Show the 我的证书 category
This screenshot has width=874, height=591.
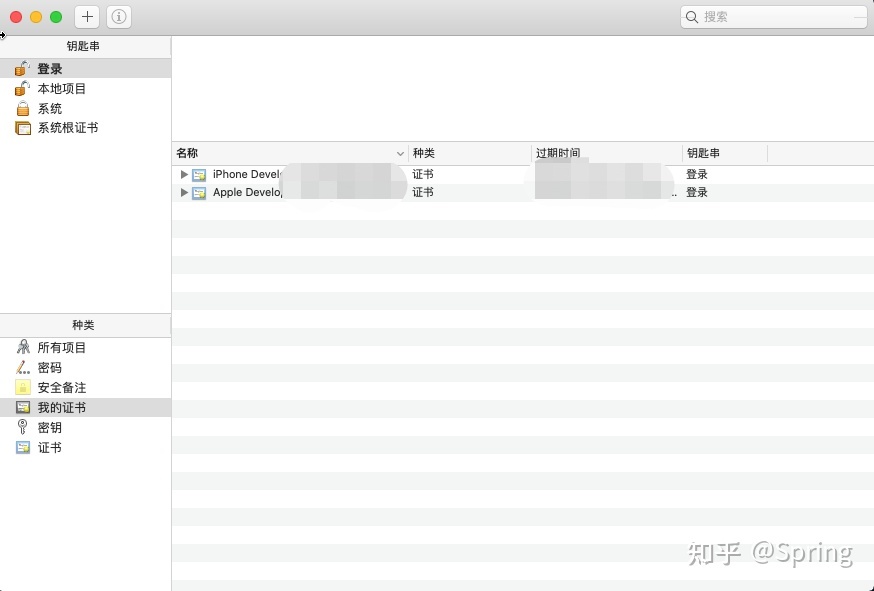85,408
